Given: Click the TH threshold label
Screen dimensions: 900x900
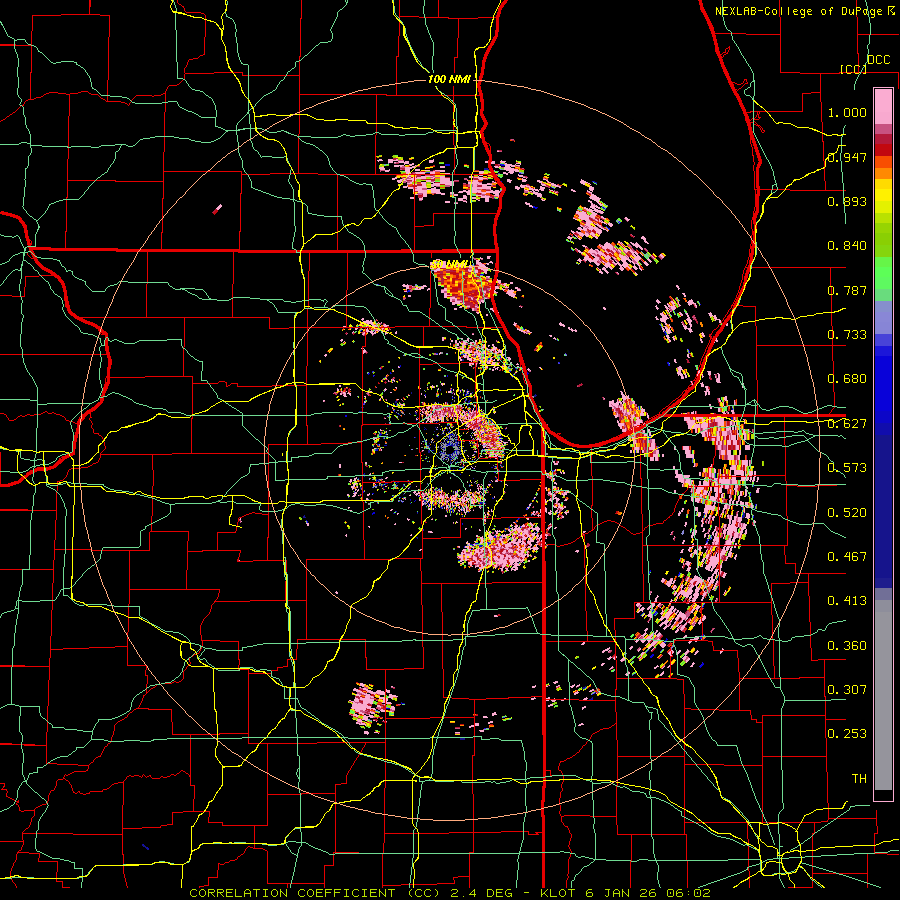Looking at the screenshot, I should pos(859,779).
